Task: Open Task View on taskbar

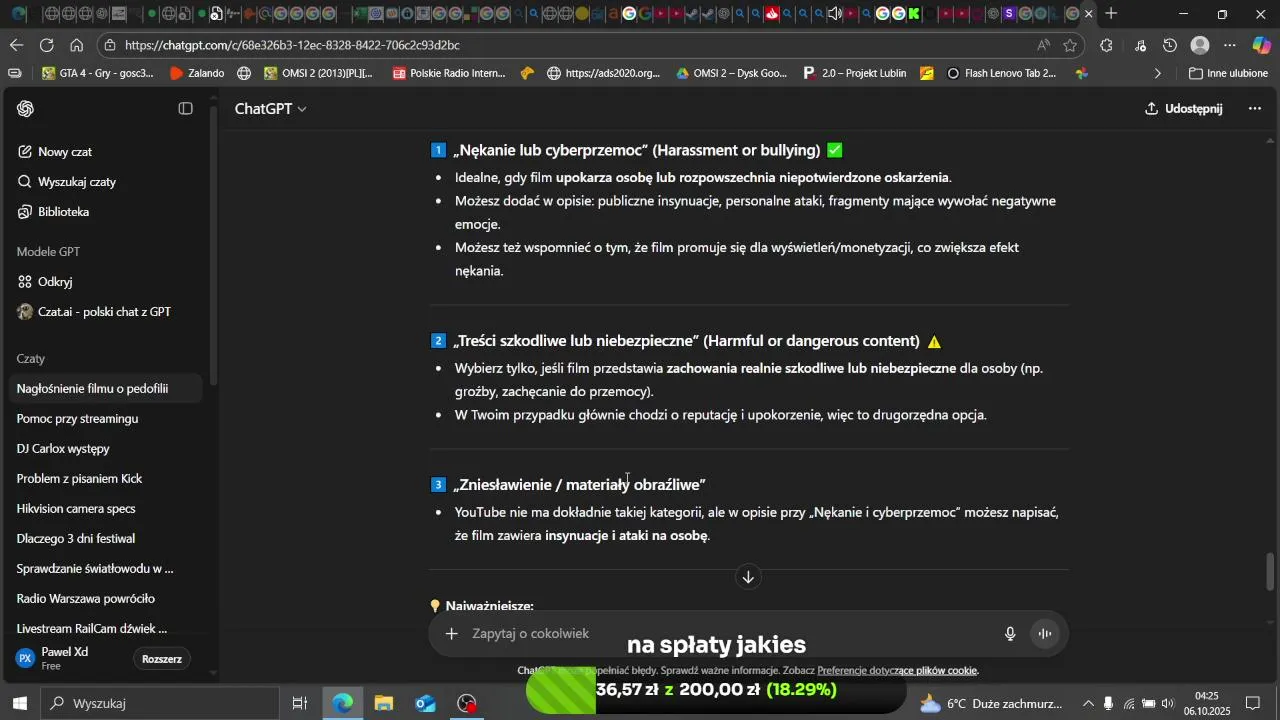Action: click(299, 704)
